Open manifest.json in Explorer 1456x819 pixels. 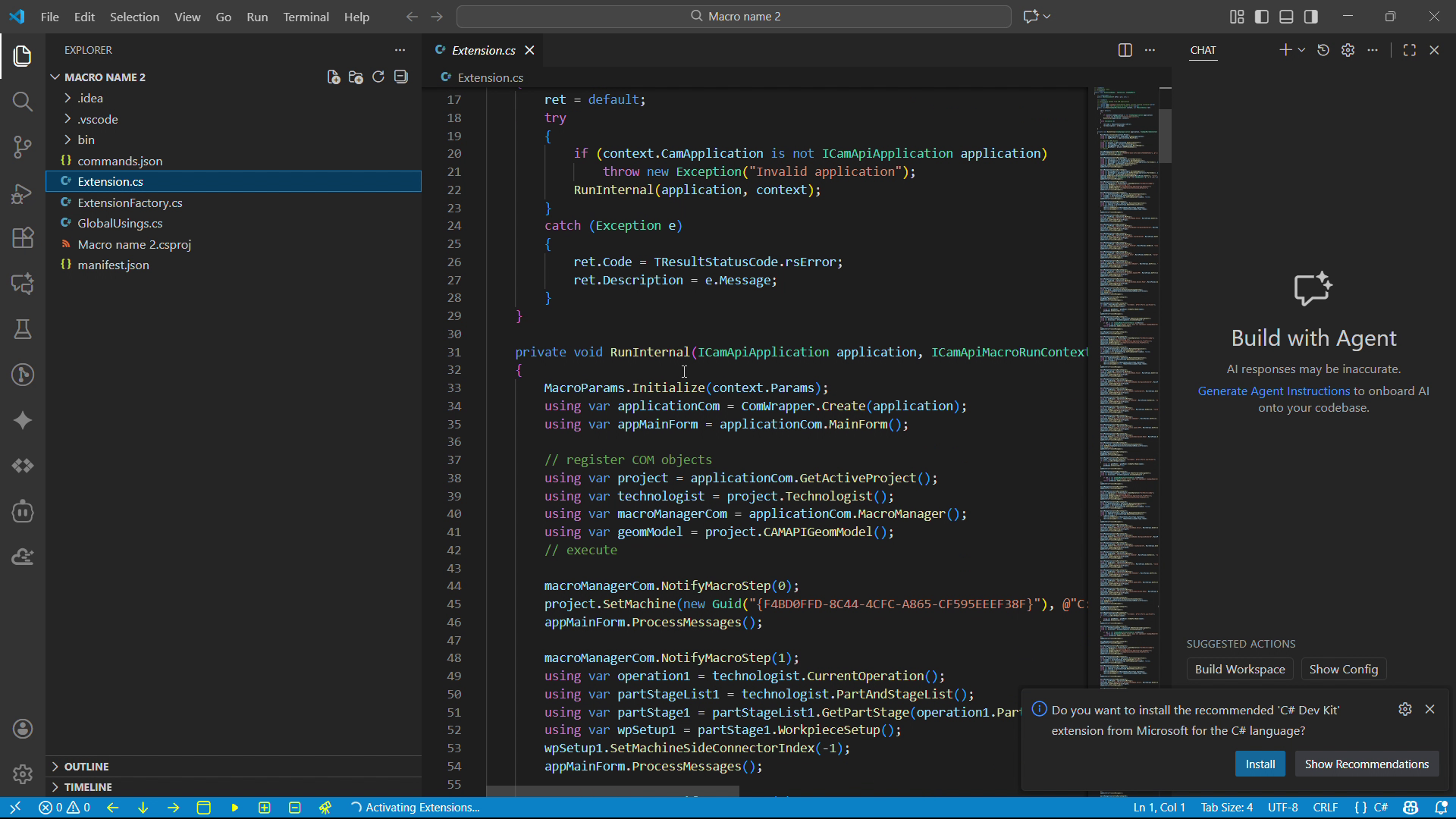tap(234, 265)
